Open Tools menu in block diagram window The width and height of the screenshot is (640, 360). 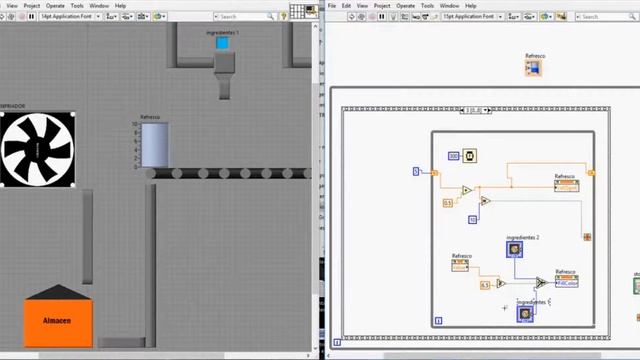pos(427,6)
